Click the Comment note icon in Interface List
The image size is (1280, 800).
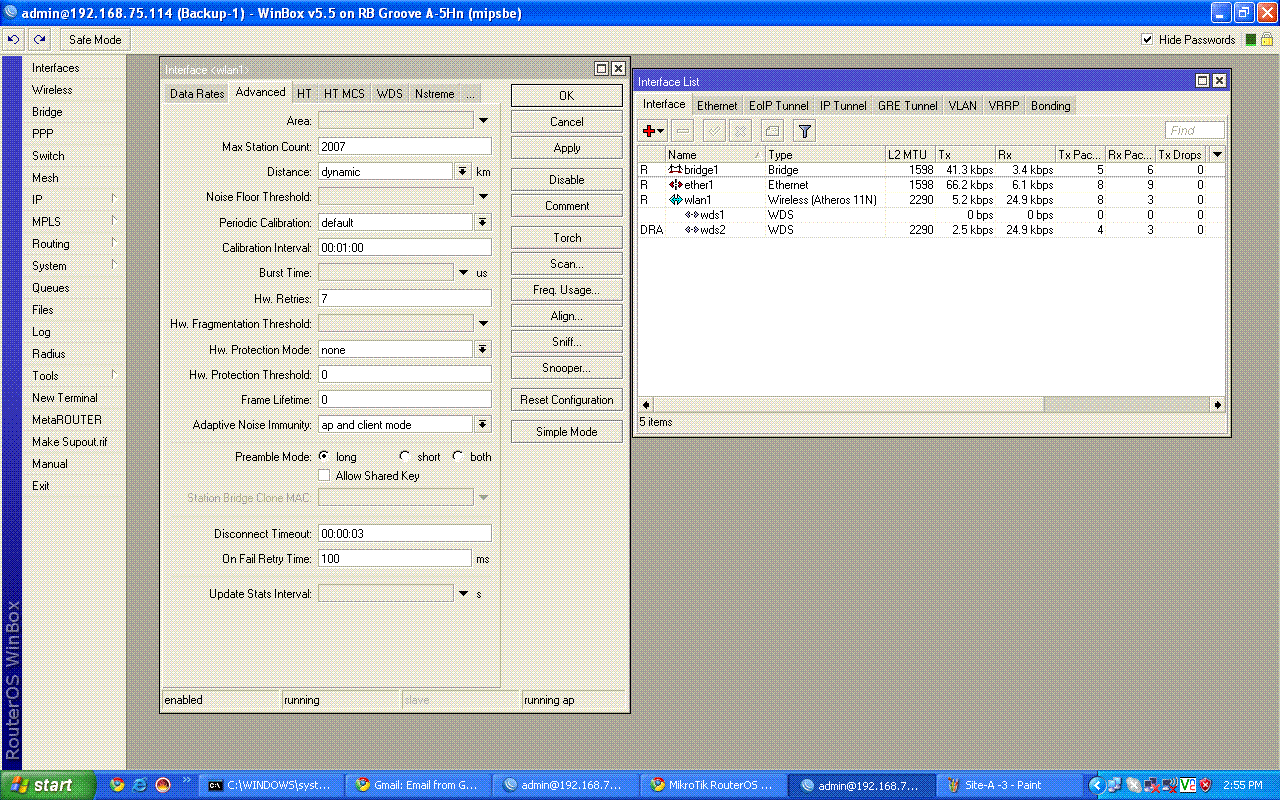[772, 130]
